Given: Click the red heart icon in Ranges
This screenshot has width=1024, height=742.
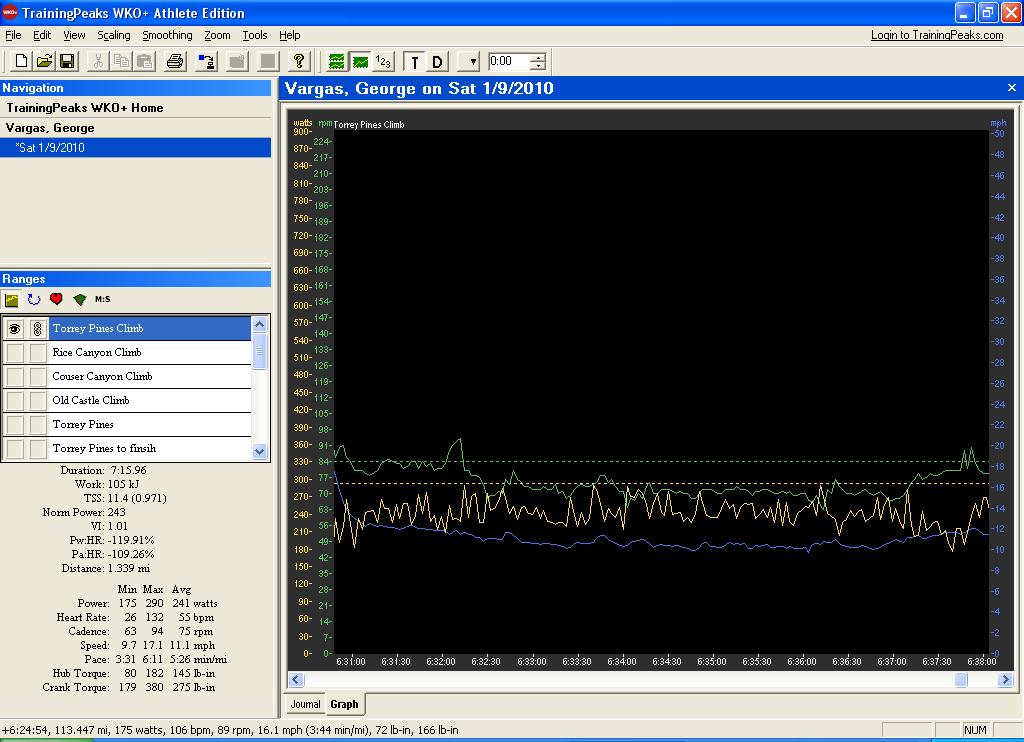Looking at the screenshot, I should pos(57,299).
